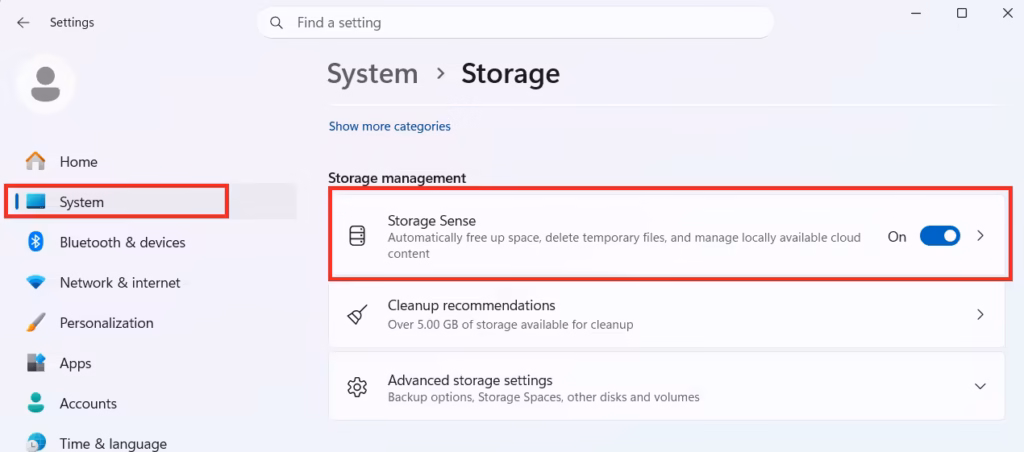1024x452 pixels.
Task: Select System in the sidebar
Action: [x=150, y=202]
